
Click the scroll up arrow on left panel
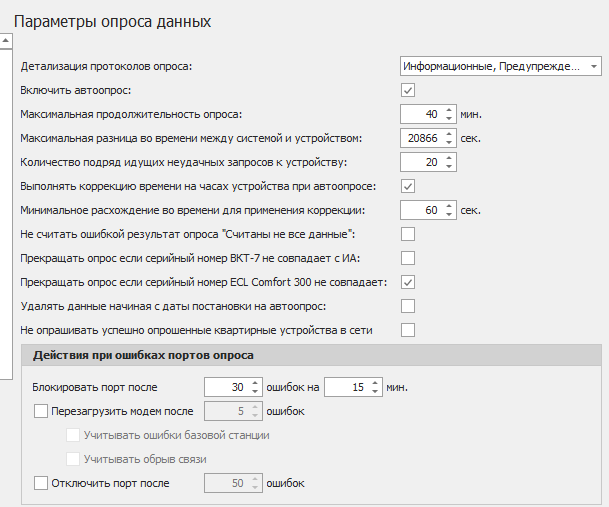tap(5, 42)
